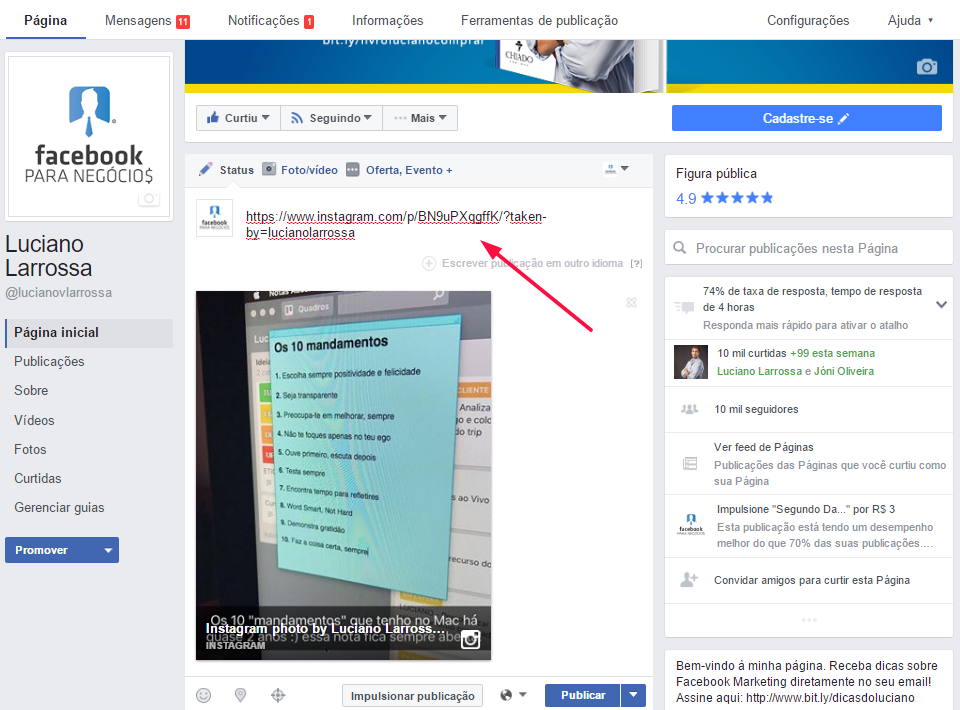Click the magnifier icon in page search
This screenshot has width=960, height=710.
pos(680,248)
